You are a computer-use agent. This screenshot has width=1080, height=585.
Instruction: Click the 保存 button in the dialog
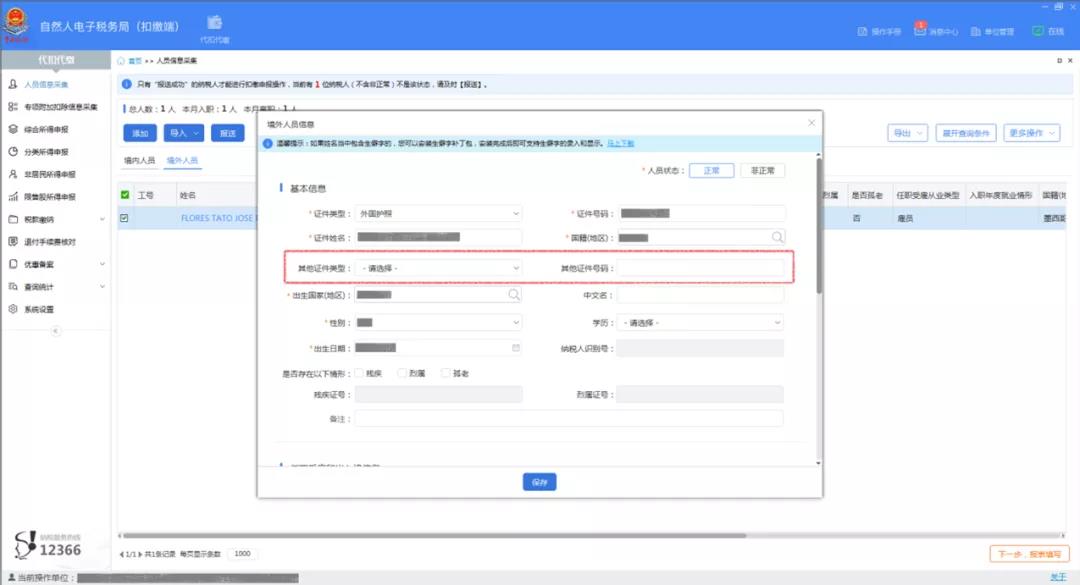pos(540,481)
